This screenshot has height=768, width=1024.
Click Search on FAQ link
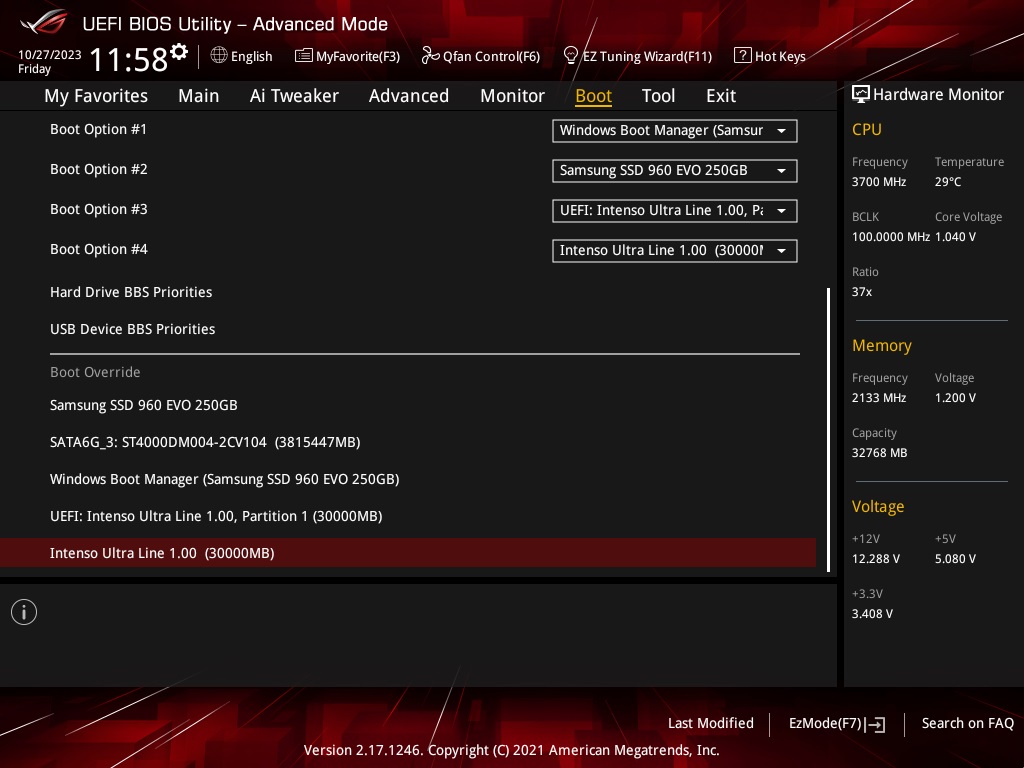[967, 723]
